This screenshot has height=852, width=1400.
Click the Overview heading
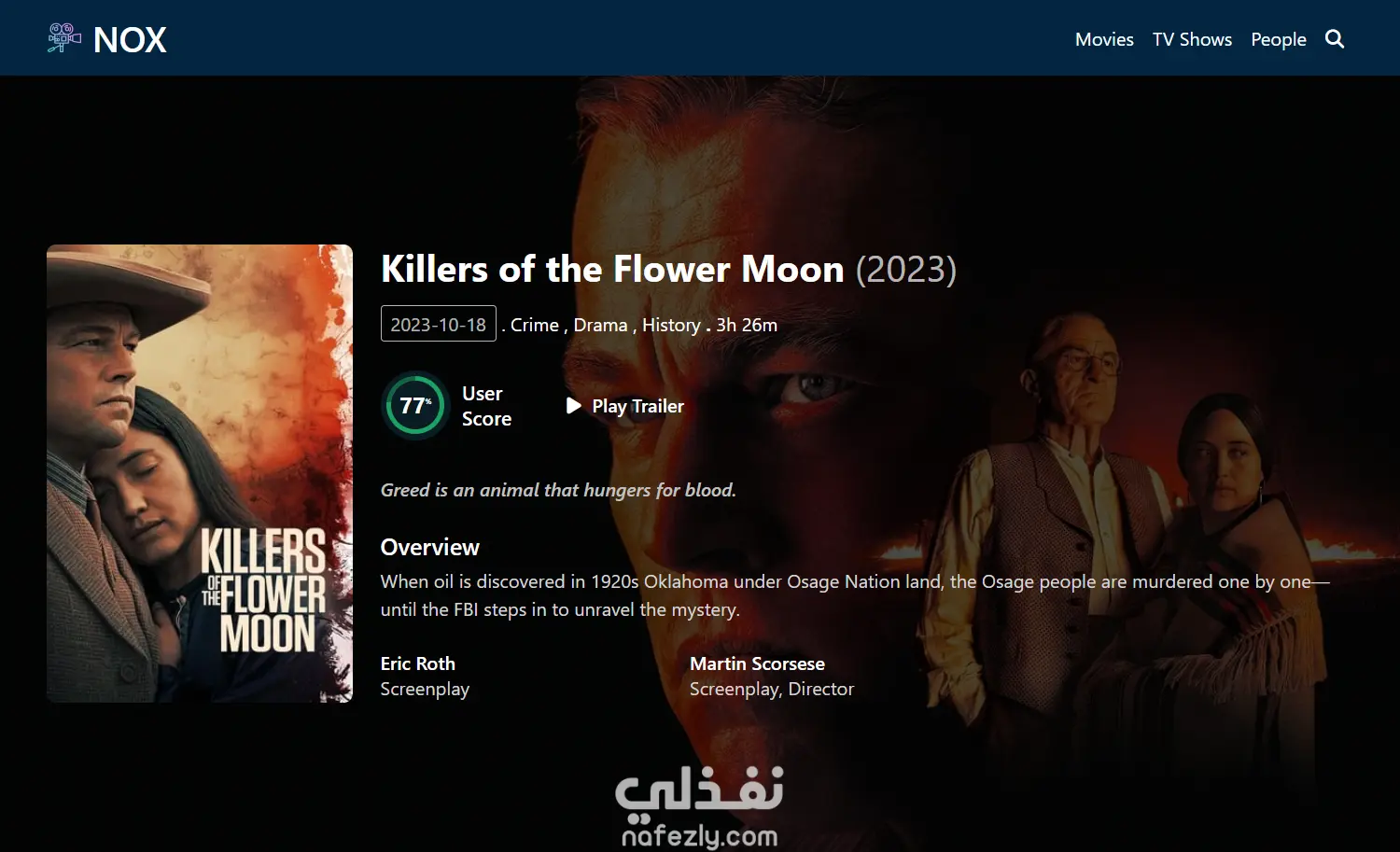point(430,547)
